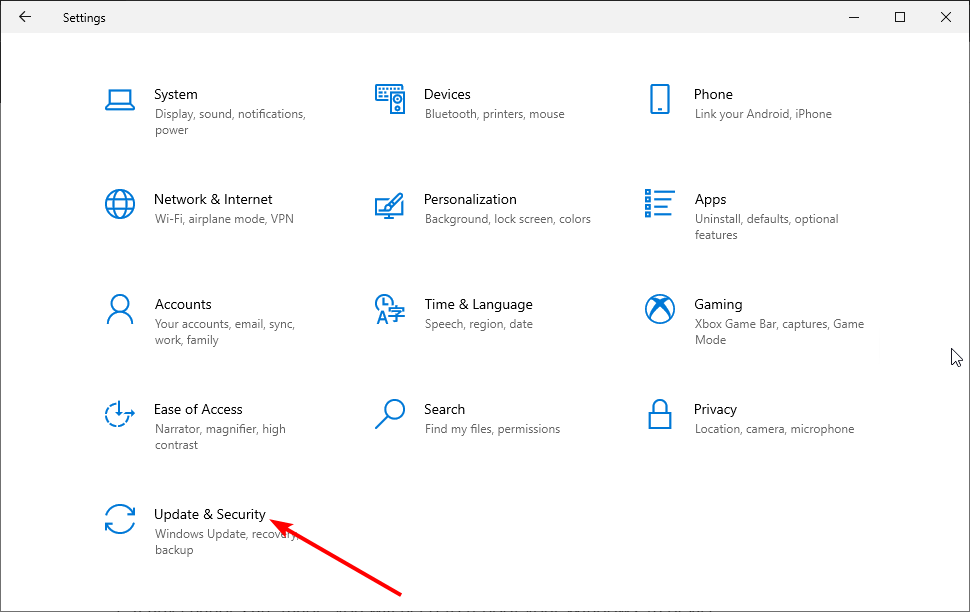Select the Update & Security refresh arrows icon

120,519
